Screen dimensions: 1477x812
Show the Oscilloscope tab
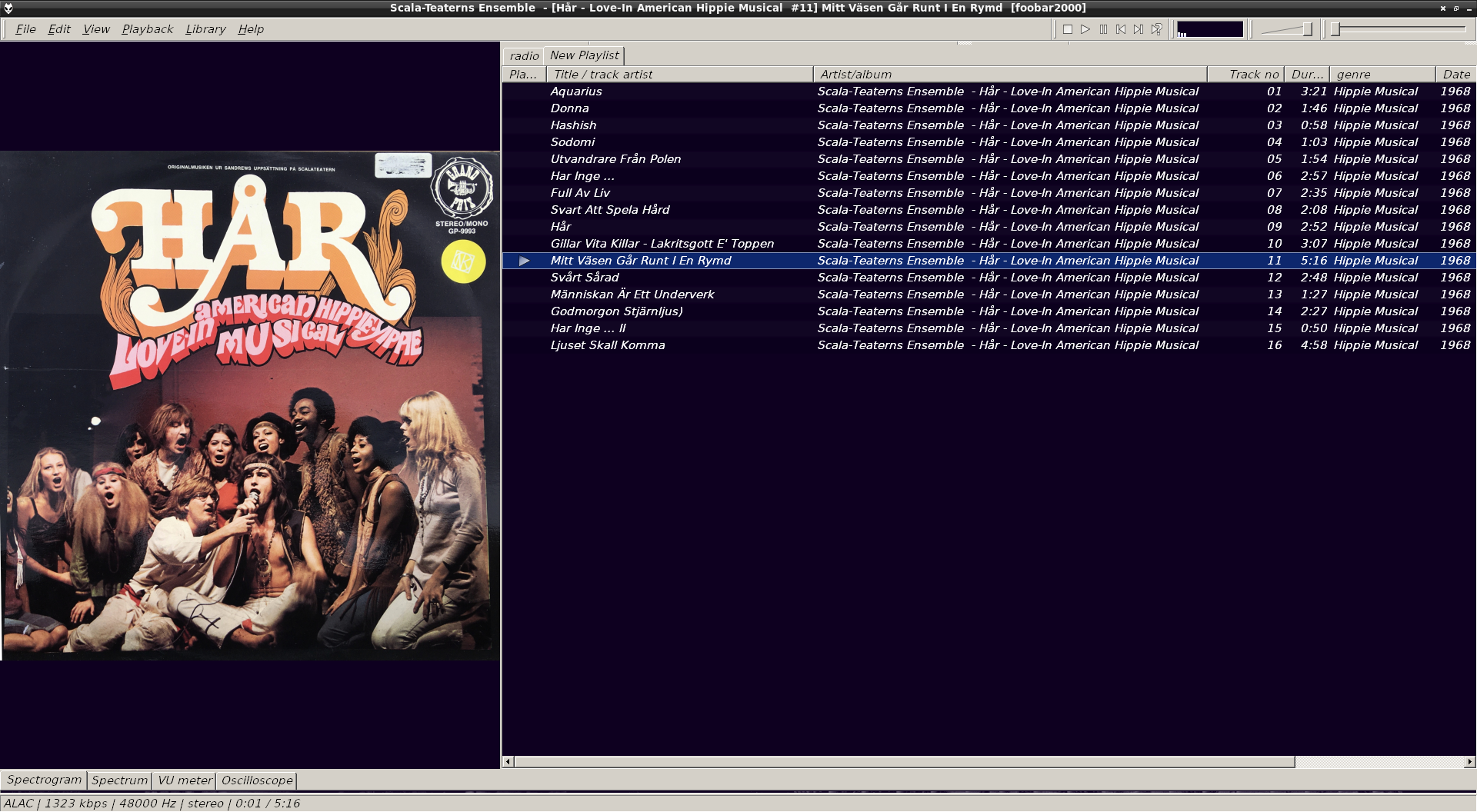257,780
